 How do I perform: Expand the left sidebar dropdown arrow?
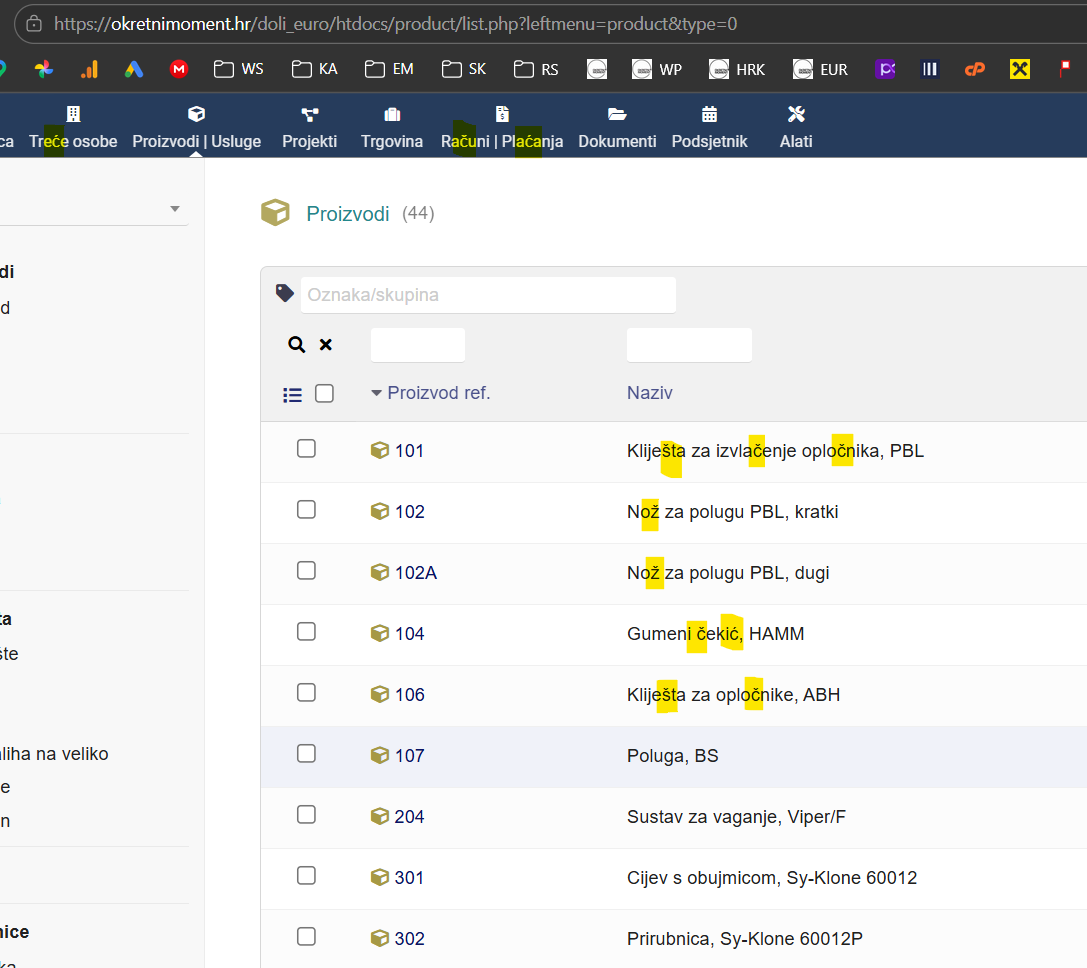point(175,209)
